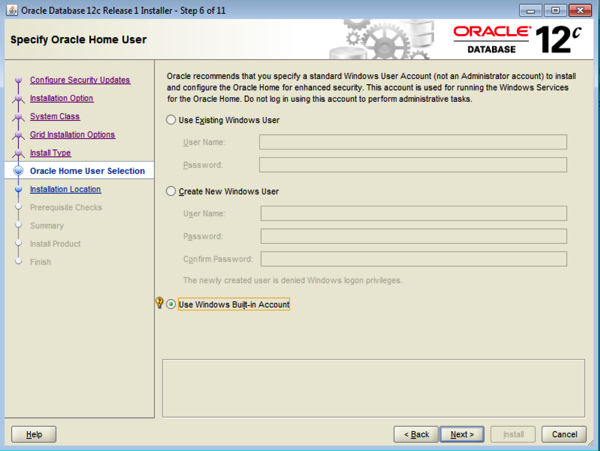This screenshot has height=451, width=600.
Task: Jump to System Class step
Action: [x=55, y=116]
